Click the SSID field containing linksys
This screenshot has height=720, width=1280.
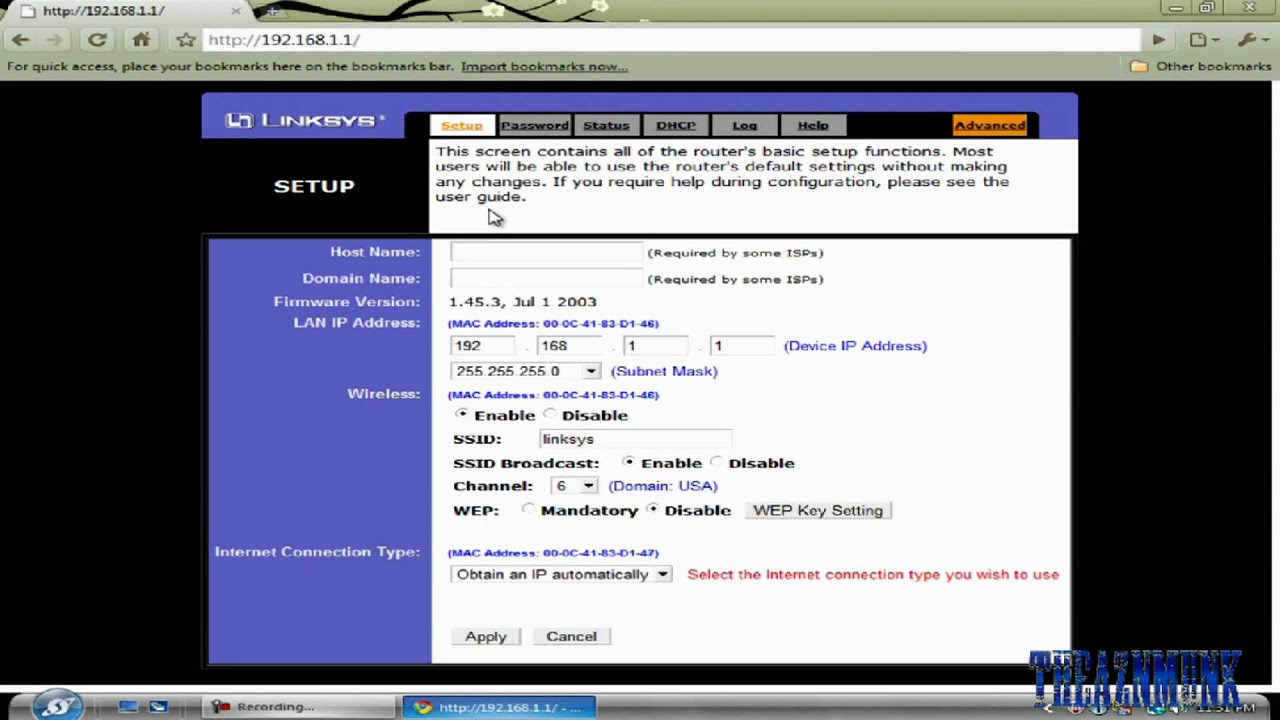pyautogui.click(x=636, y=439)
